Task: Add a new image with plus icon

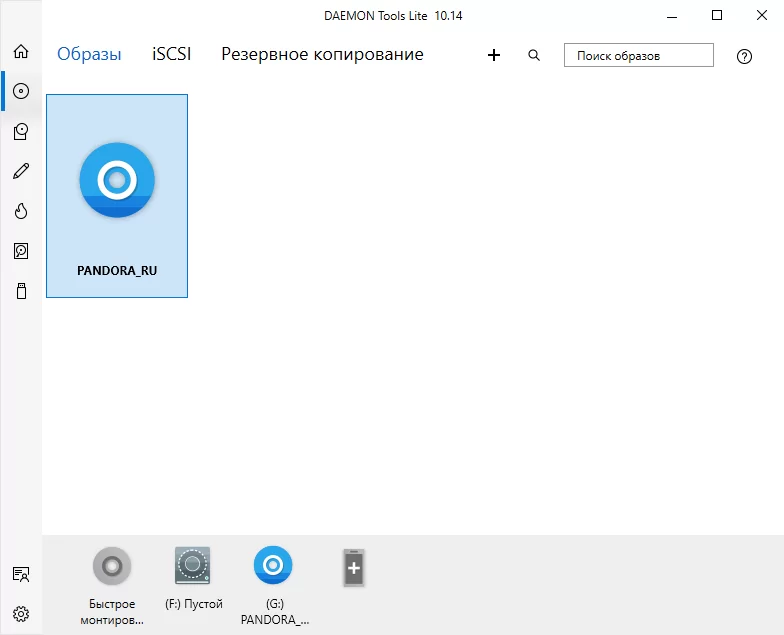Action: (x=494, y=55)
